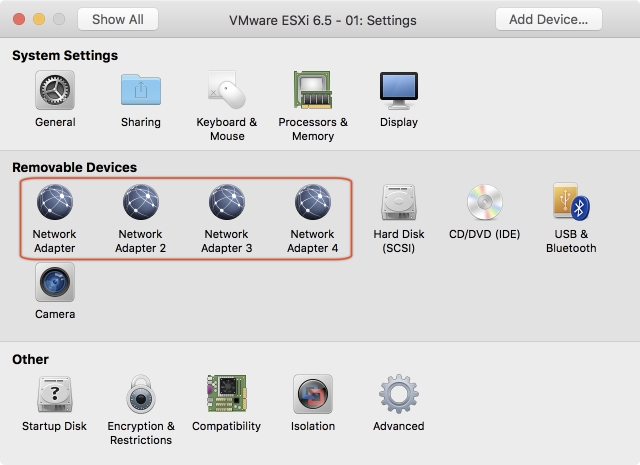Select the first Network Adapter

pyautogui.click(x=55, y=204)
